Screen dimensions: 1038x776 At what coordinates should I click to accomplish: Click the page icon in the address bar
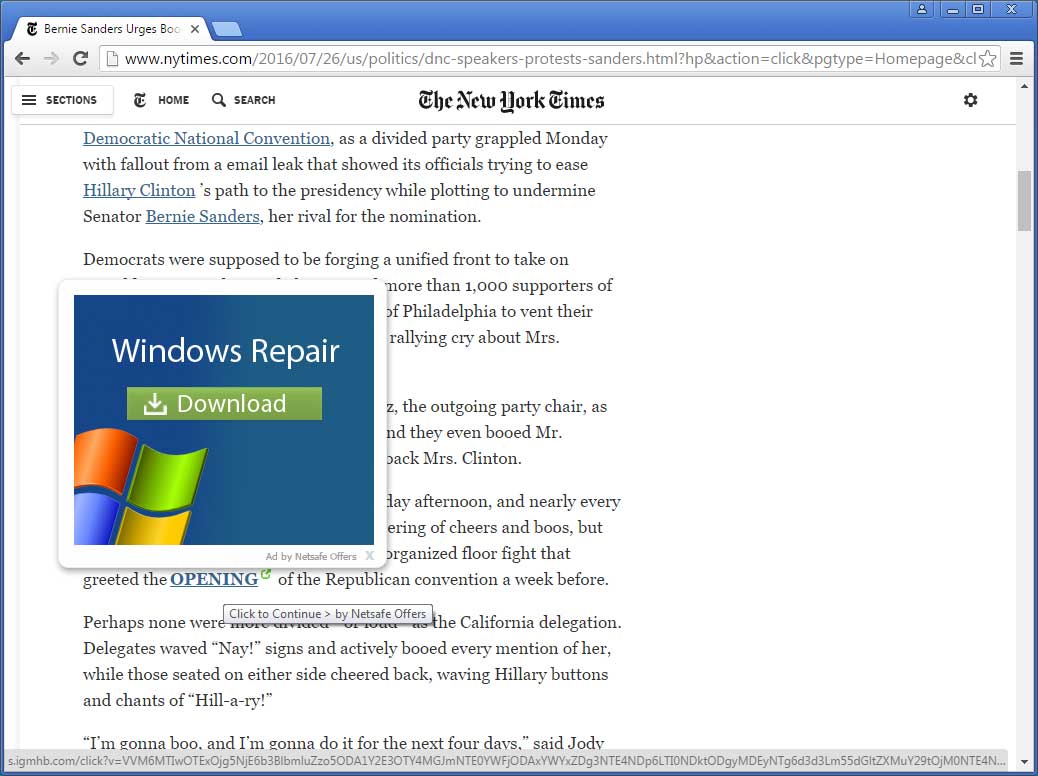[x=112, y=58]
